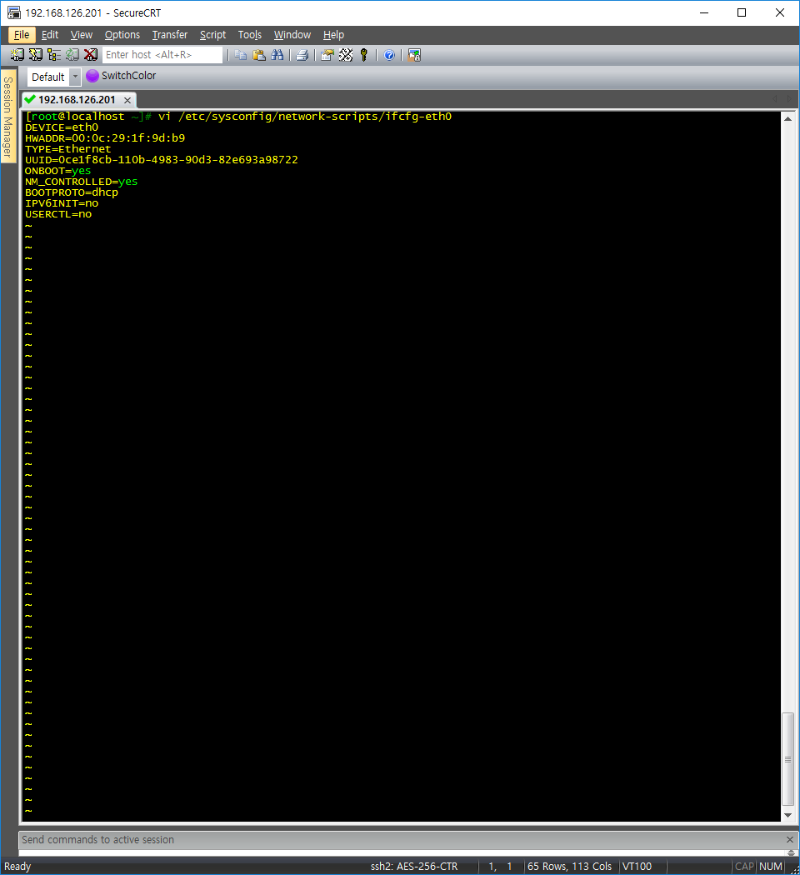800x875 pixels.
Task: Close the 192.168.126.201 tab
Action: [128, 100]
